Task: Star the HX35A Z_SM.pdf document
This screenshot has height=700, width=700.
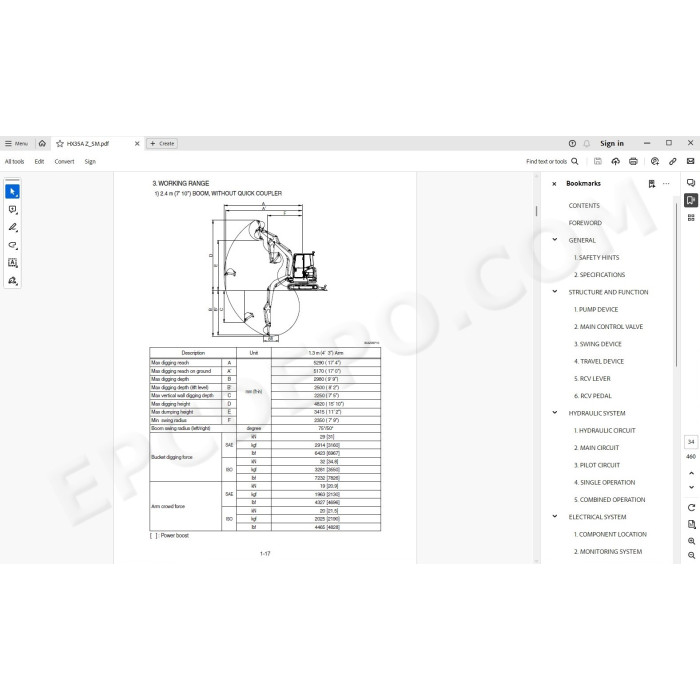Action: pos(60,143)
